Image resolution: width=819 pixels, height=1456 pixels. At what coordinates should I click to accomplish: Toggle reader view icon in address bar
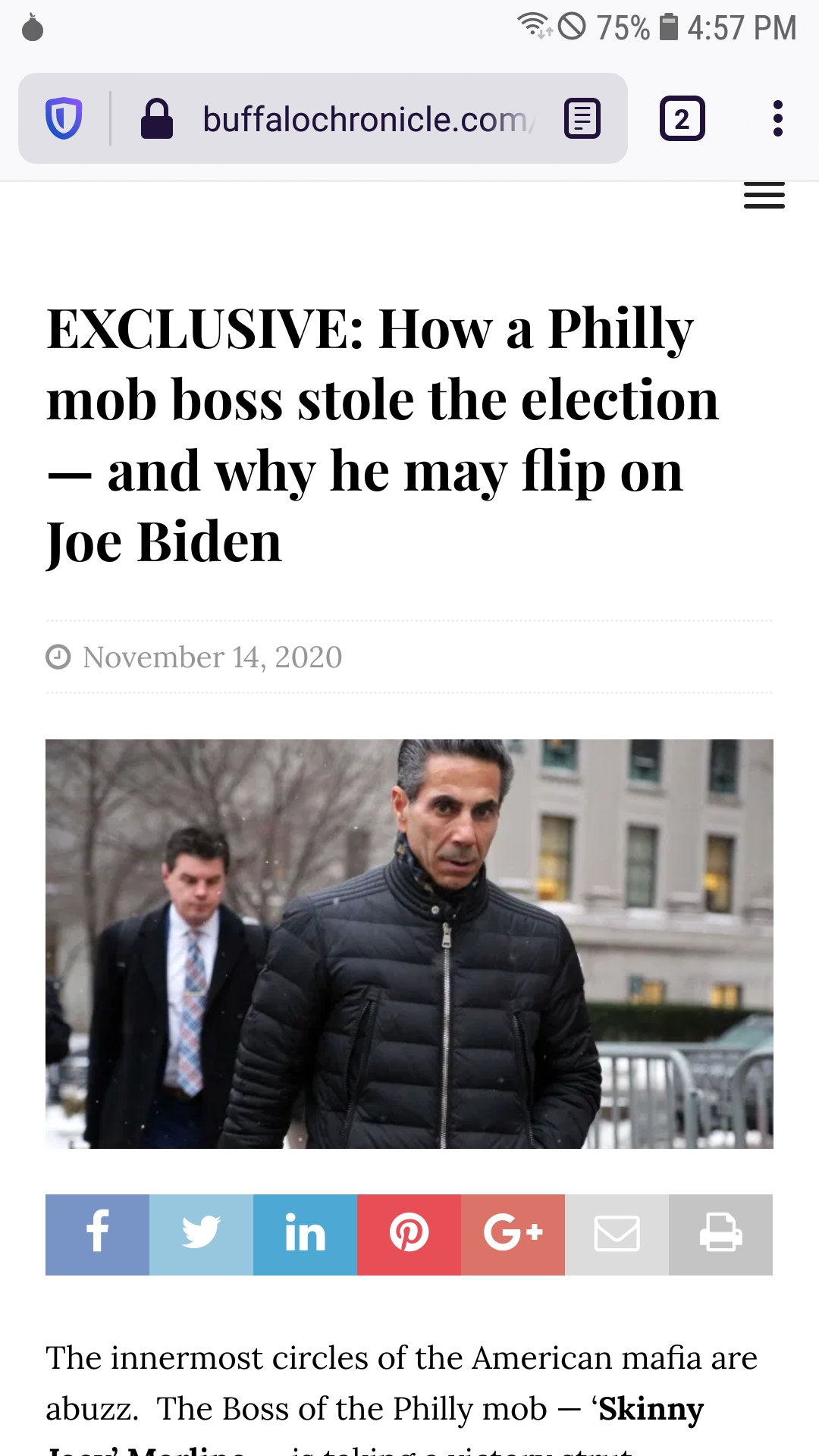point(582,119)
